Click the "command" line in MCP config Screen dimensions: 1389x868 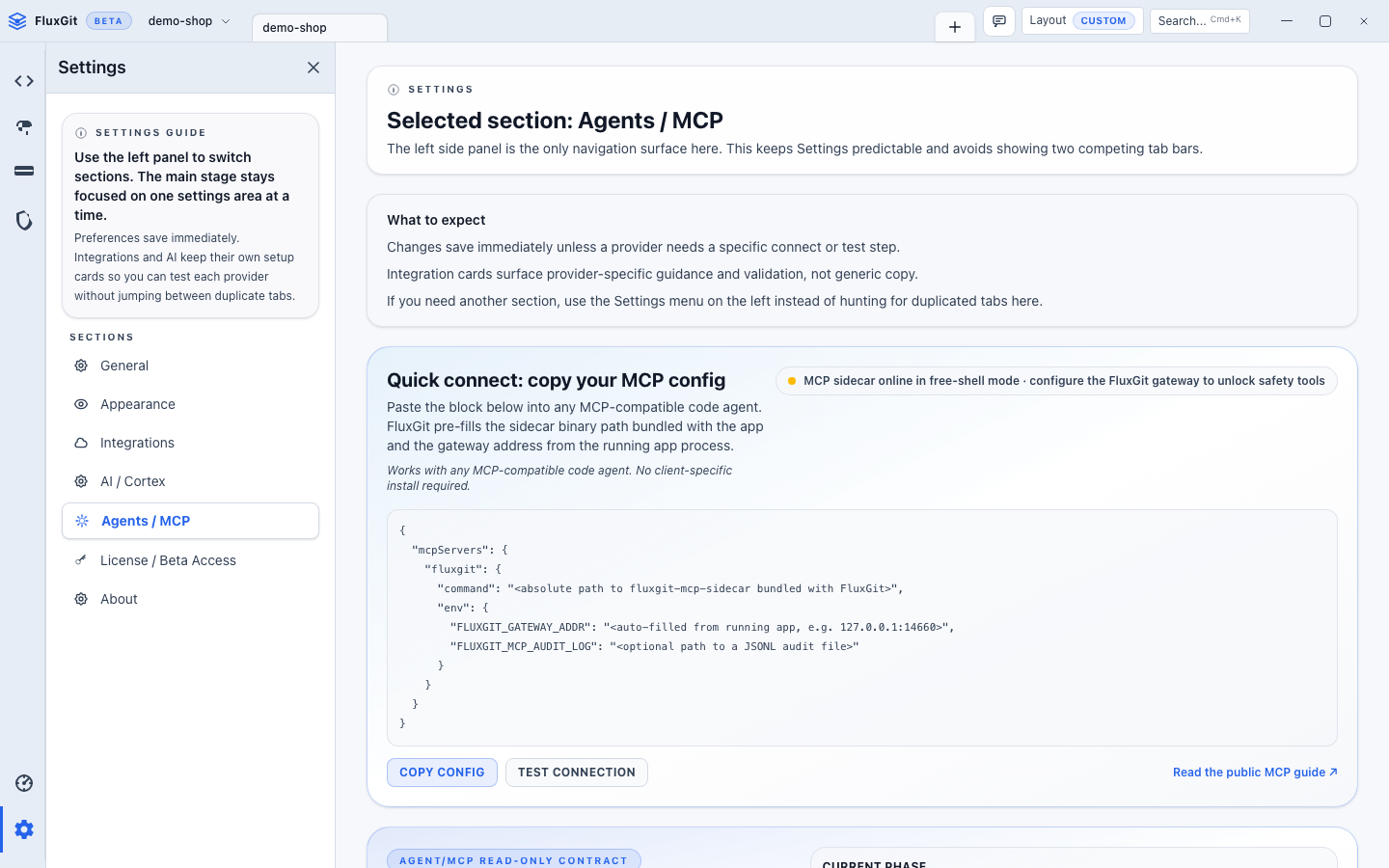(670, 588)
